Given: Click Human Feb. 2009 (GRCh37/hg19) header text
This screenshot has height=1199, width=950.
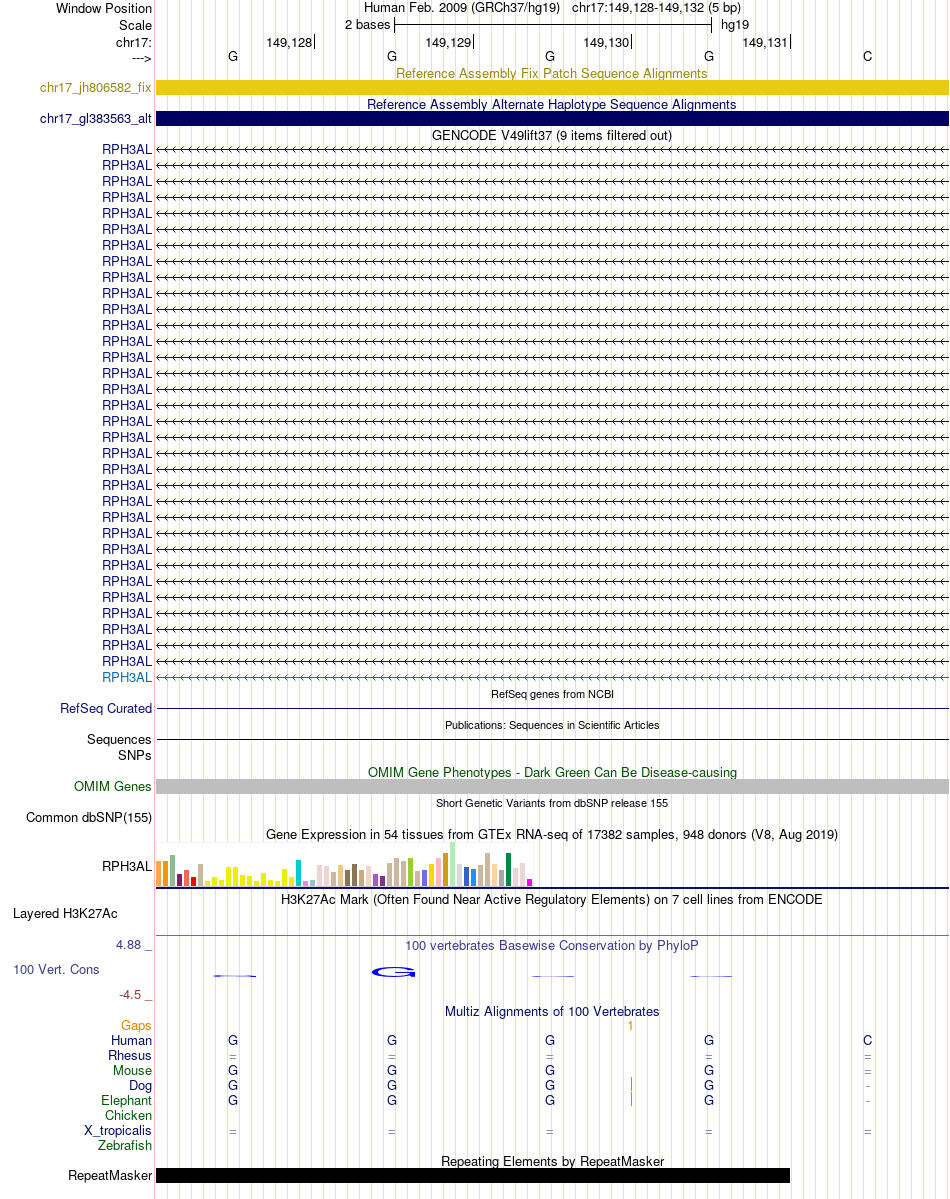Looking at the screenshot, I should click(x=462, y=8).
